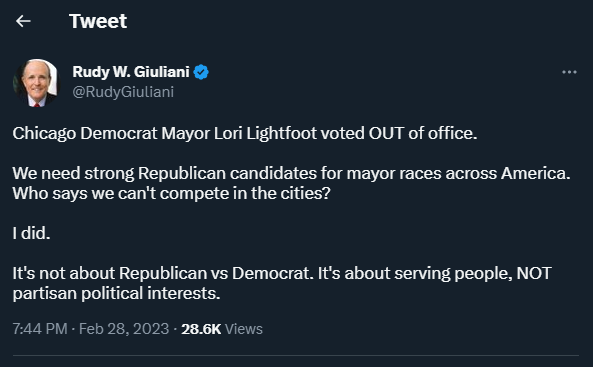This screenshot has width=593, height=367.
Task: Open Rudy W. Giuliani's profile picture
Action: (x=36, y=83)
